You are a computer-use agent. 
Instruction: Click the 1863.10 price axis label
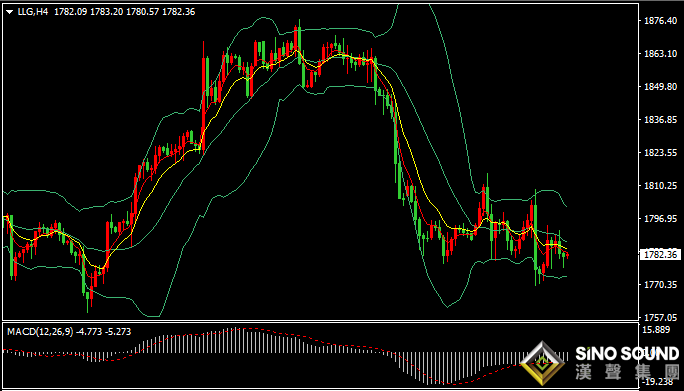click(660, 54)
